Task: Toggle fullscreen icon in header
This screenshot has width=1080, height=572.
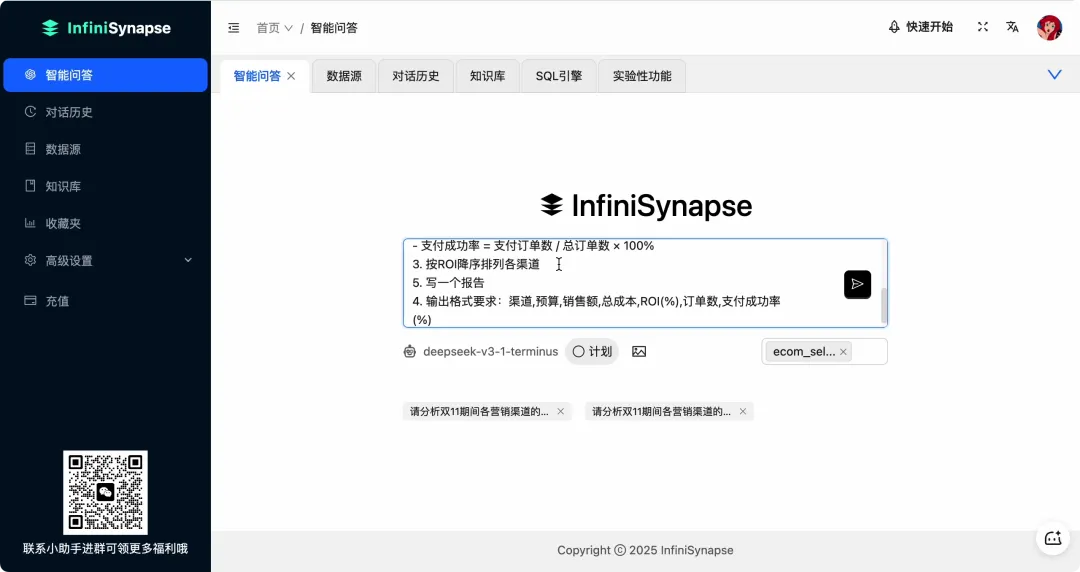Action: 983,27
